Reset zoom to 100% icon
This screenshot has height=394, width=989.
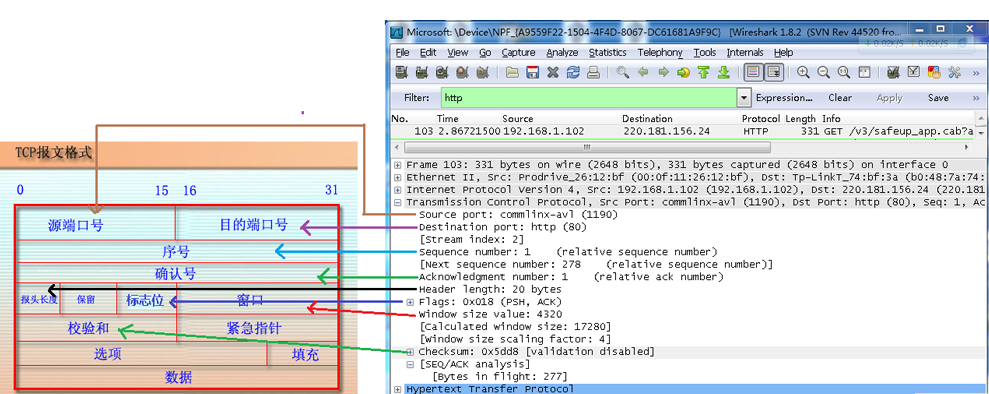843,72
